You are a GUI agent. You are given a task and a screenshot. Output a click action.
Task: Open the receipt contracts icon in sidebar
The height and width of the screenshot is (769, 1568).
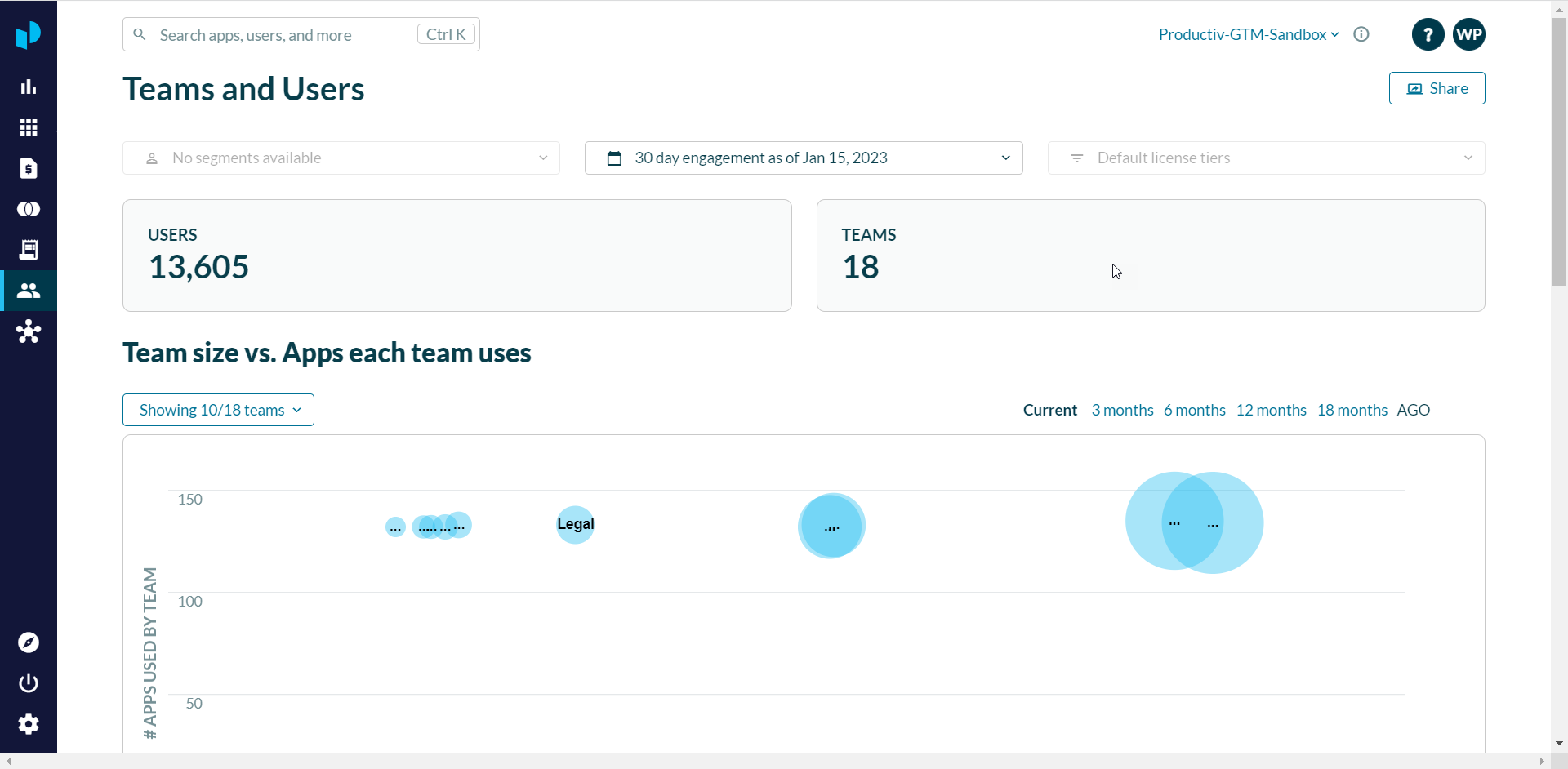(x=29, y=250)
